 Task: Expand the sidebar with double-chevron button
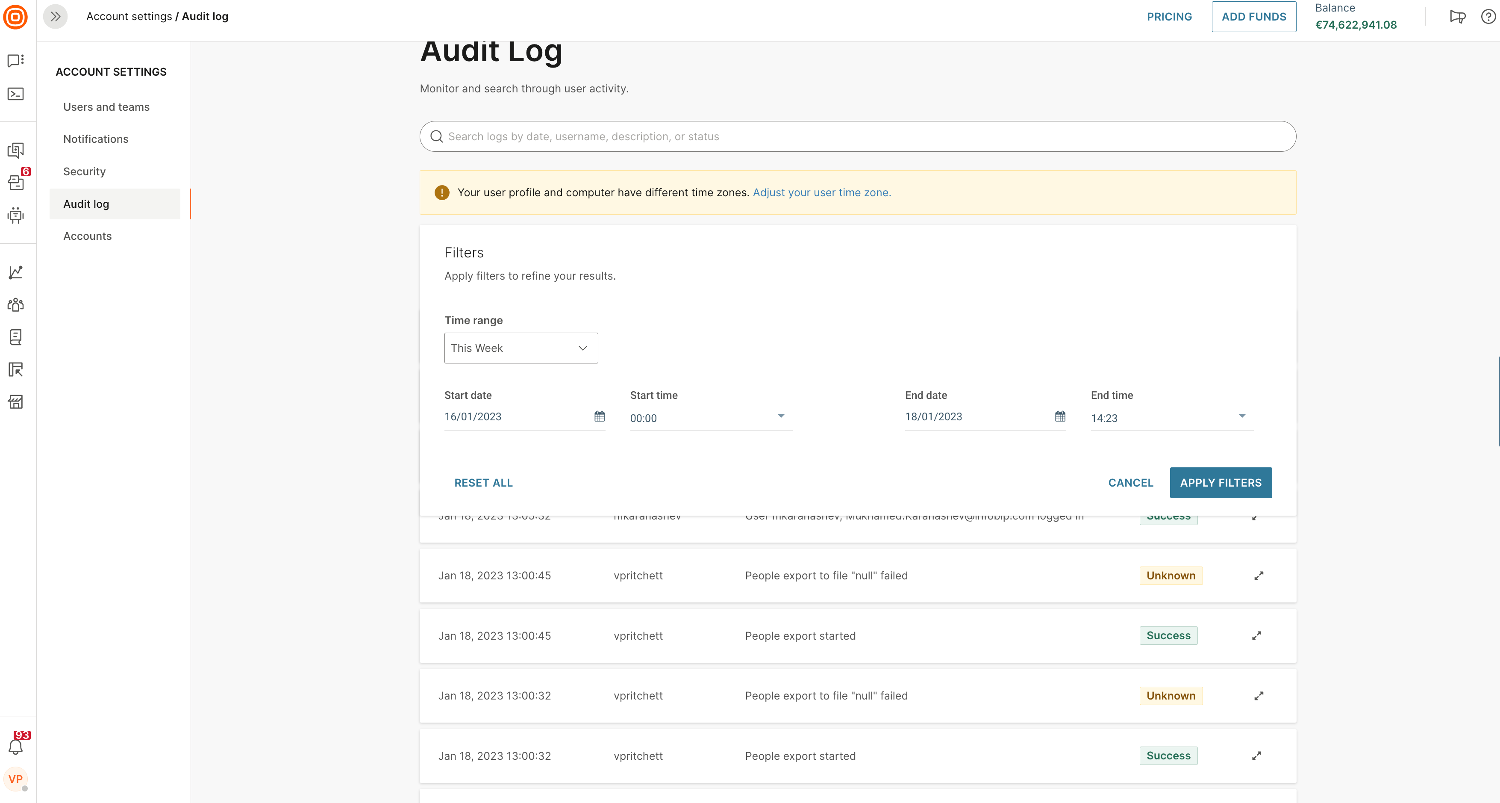click(56, 16)
